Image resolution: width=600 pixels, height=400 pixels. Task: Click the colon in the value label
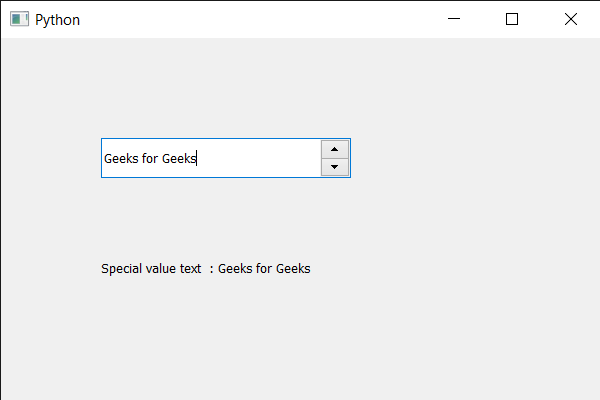[x=212, y=268]
